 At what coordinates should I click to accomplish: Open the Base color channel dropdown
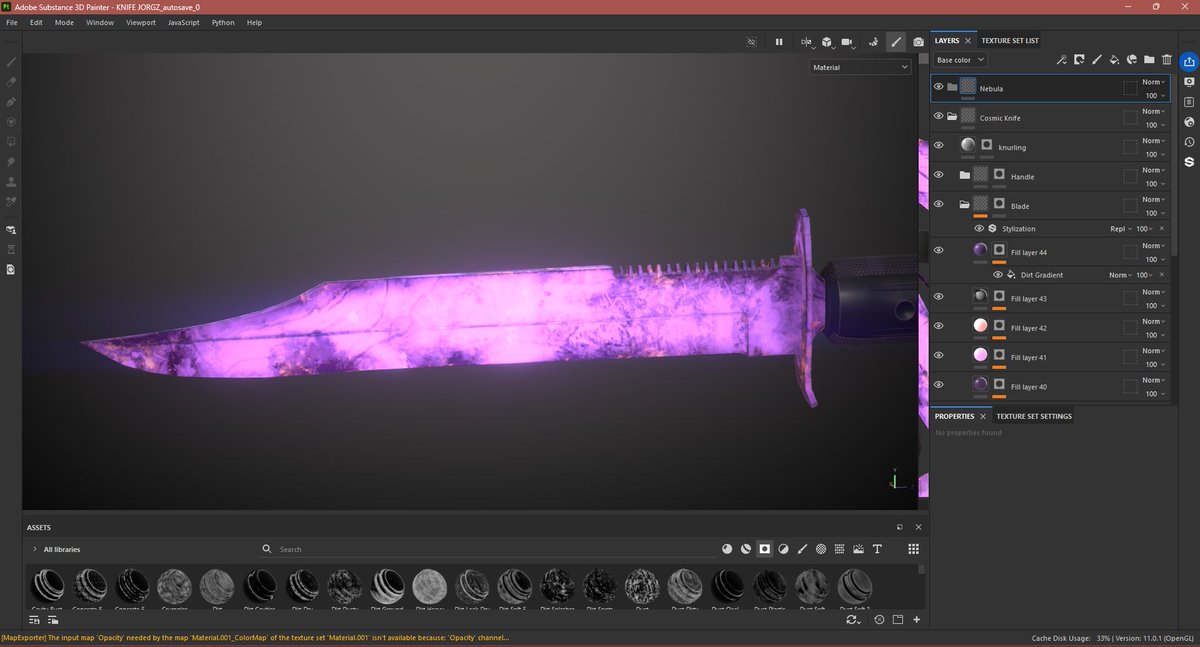961,60
